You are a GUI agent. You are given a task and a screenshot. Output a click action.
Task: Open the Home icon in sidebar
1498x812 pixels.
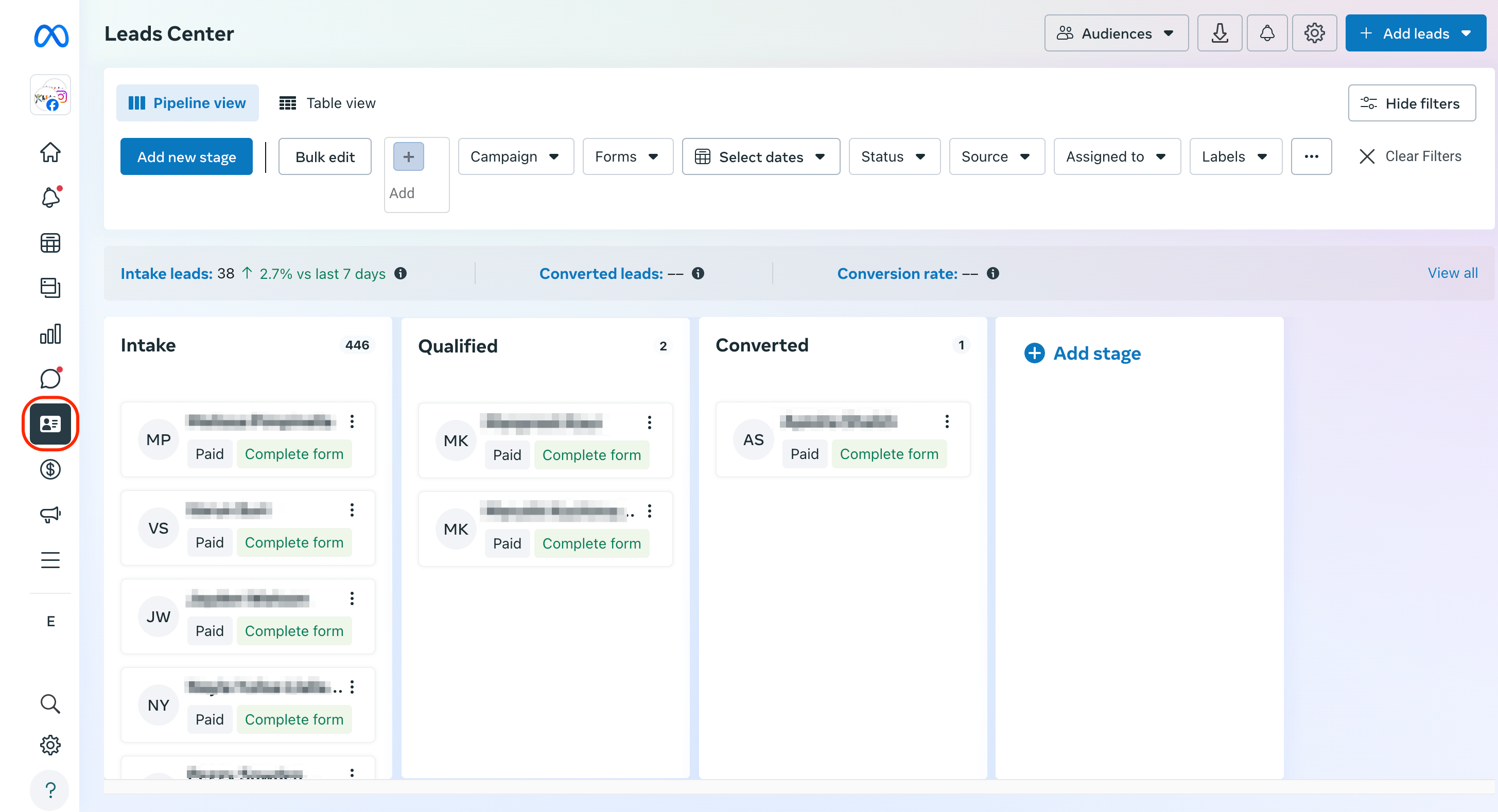pyautogui.click(x=50, y=152)
